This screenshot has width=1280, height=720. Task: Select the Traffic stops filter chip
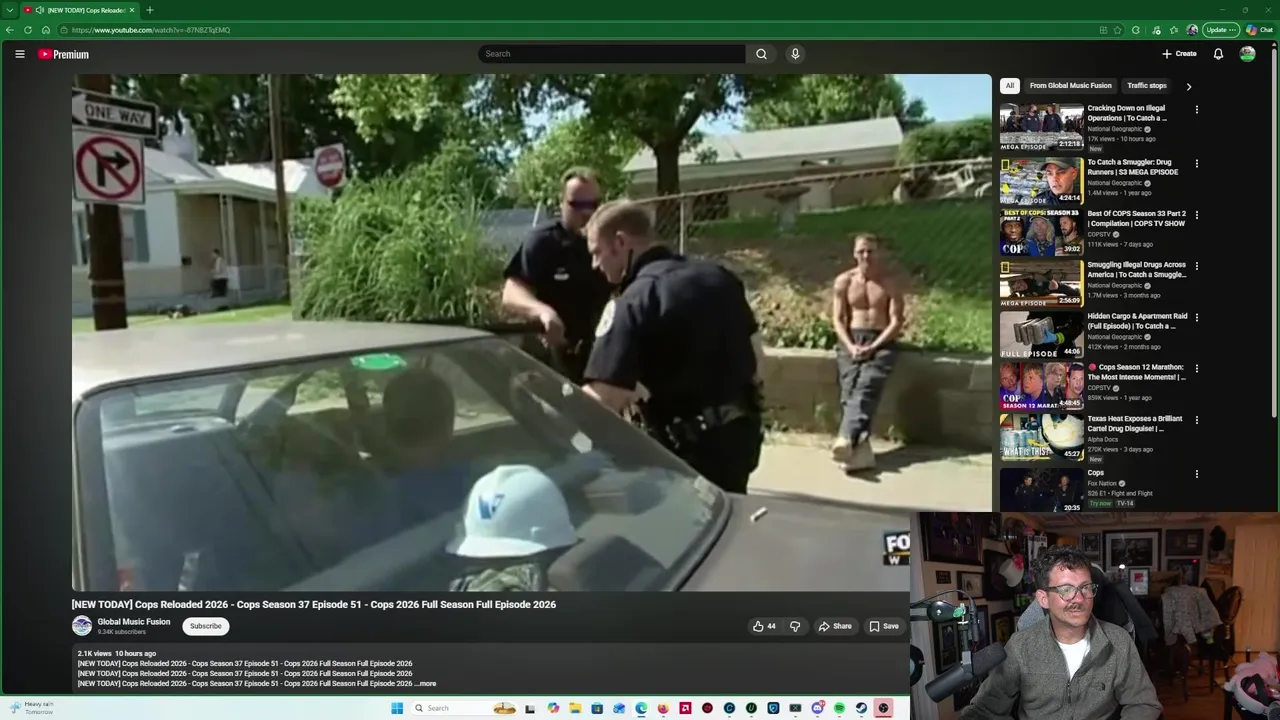(1147, 86)
